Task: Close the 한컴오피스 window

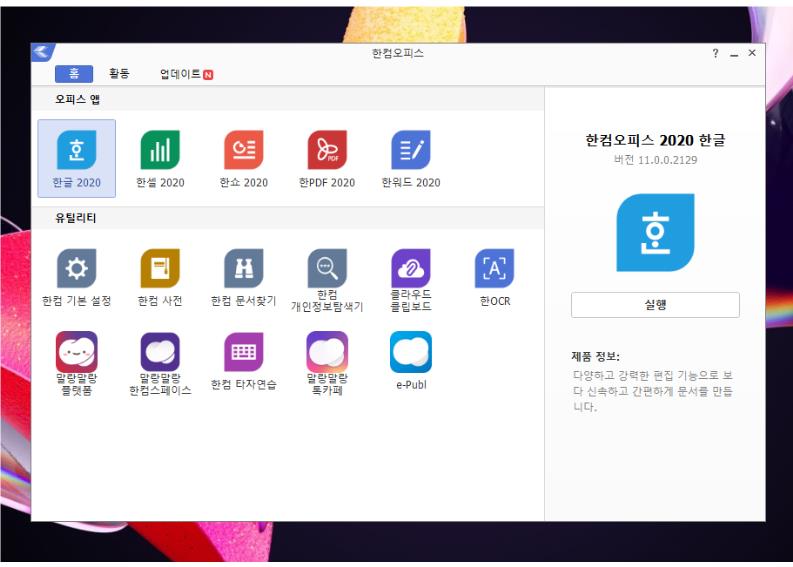Action: [752, 53]
